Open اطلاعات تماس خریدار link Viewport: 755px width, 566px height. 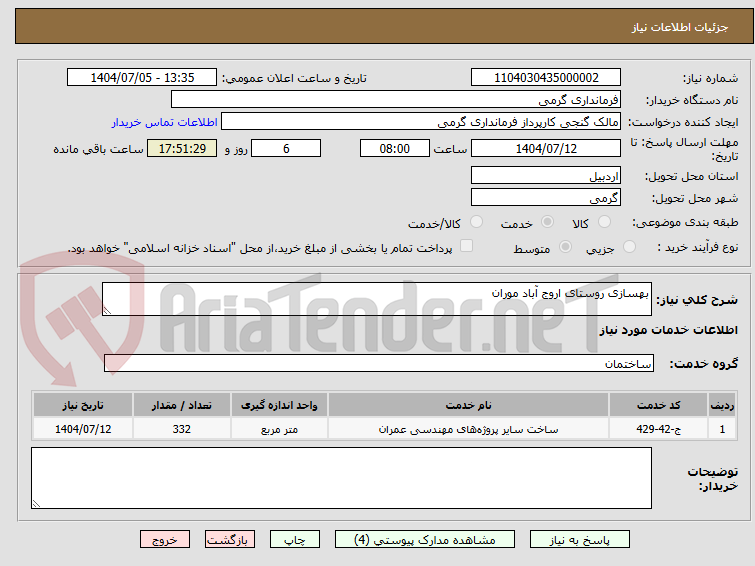(x=165, y=122)
